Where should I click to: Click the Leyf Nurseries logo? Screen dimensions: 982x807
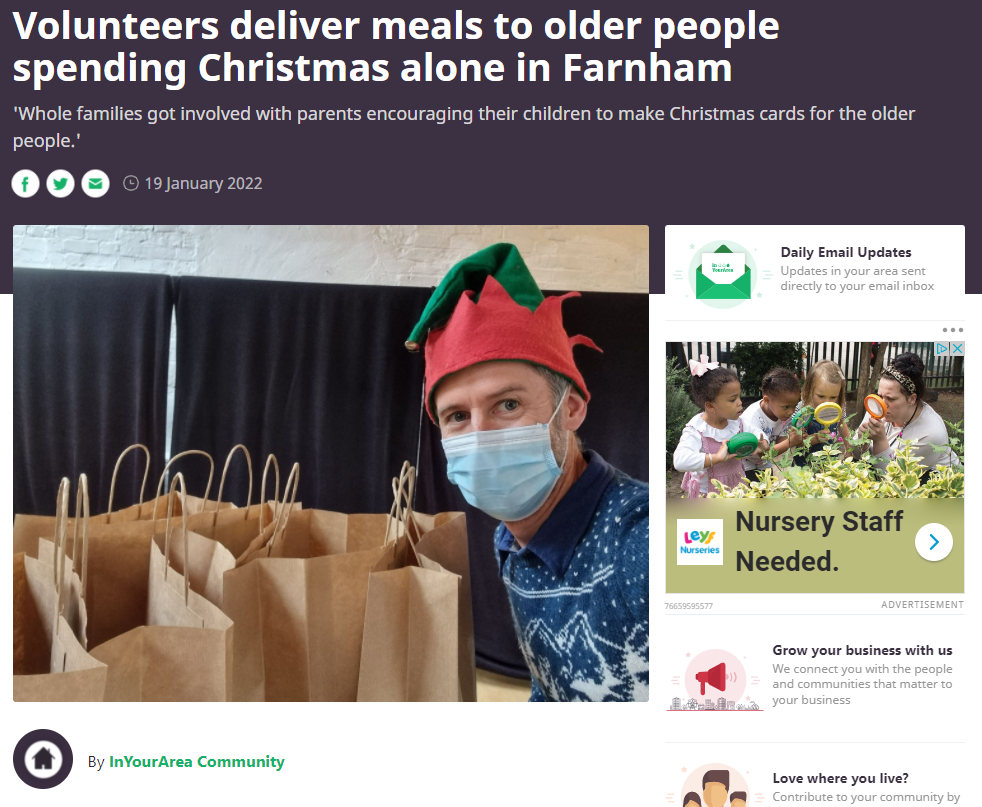click(700, 542)
